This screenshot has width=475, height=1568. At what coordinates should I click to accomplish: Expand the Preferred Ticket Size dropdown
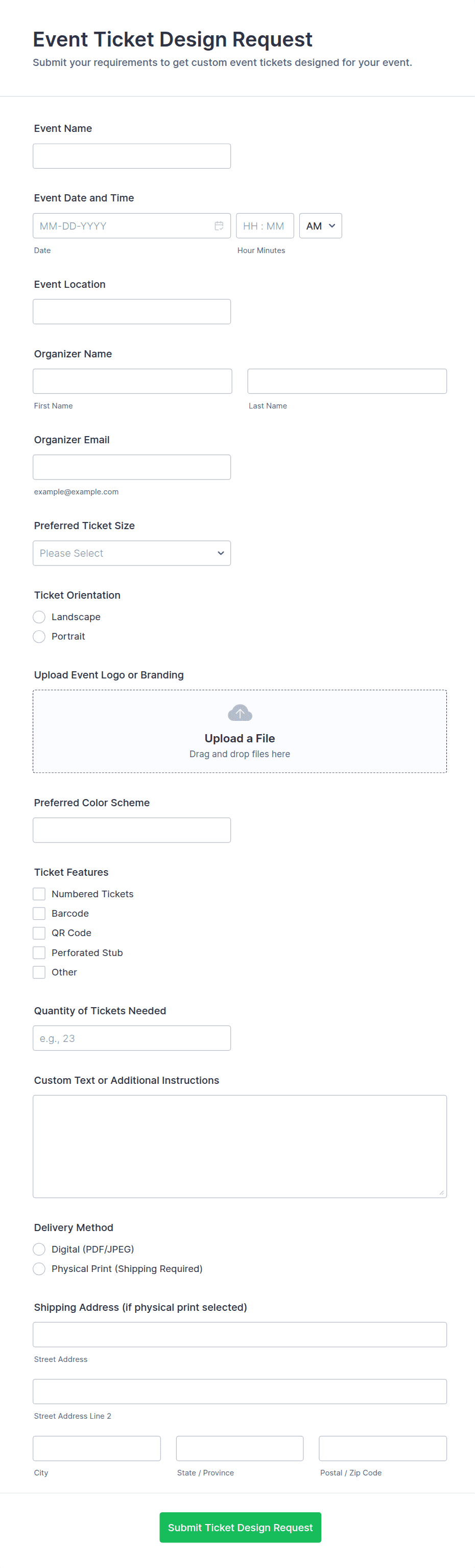pos(131,553)
